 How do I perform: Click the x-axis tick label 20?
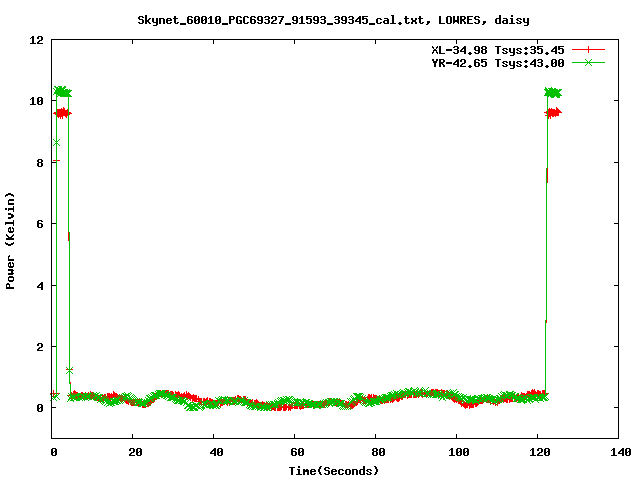pos(135,452)
